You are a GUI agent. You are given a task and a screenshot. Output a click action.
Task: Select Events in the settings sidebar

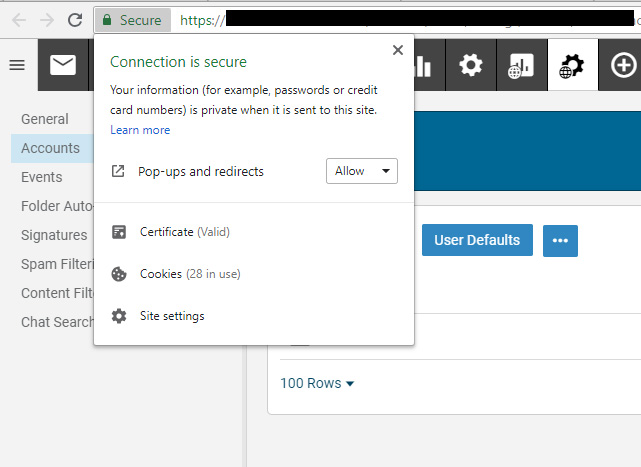click(x=42, y=177)
